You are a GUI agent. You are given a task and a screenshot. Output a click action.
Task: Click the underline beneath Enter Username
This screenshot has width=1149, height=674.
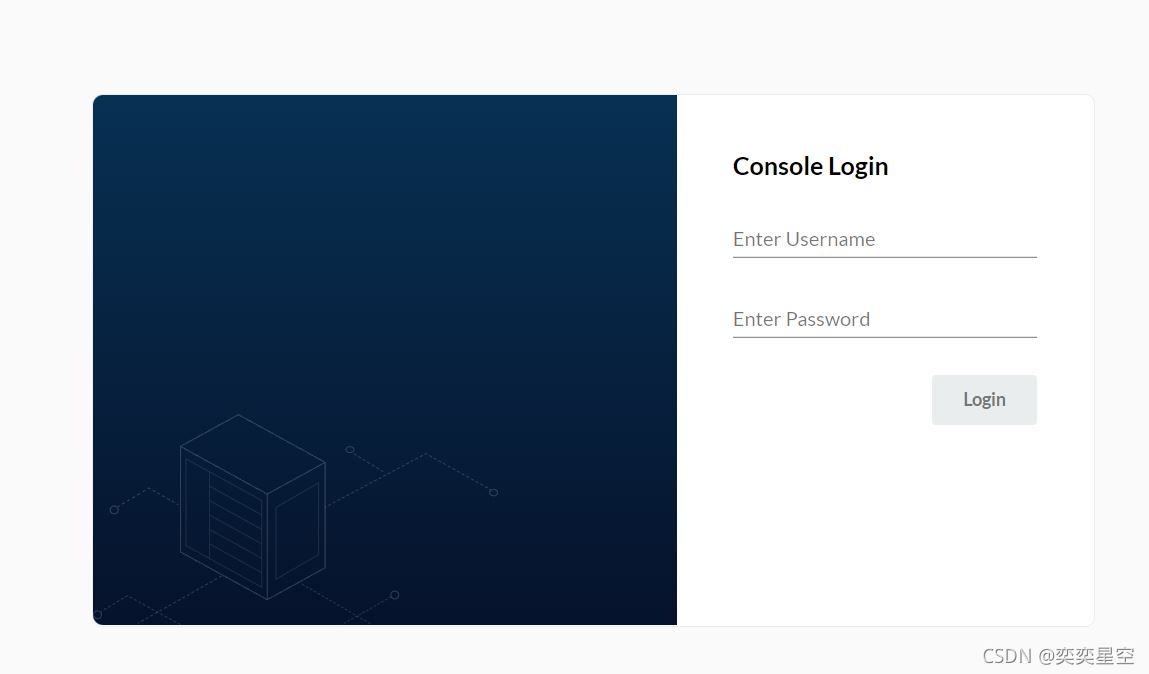coord(884,257)
